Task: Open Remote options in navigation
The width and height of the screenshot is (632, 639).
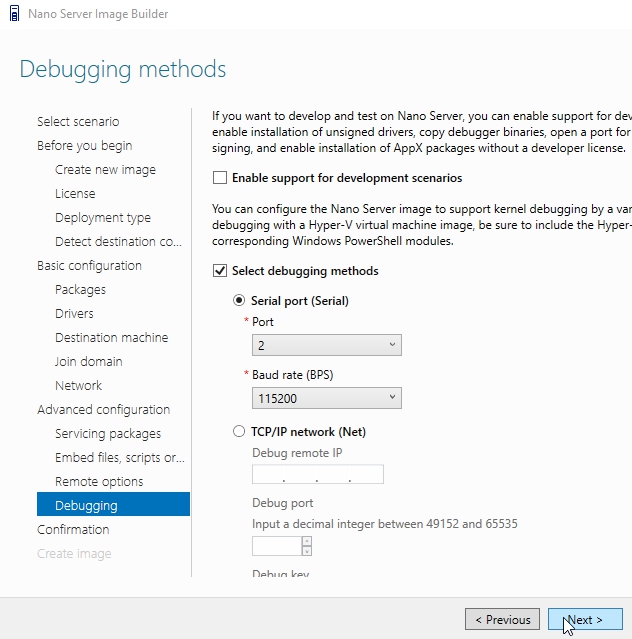Action: (x=99, y=481)
